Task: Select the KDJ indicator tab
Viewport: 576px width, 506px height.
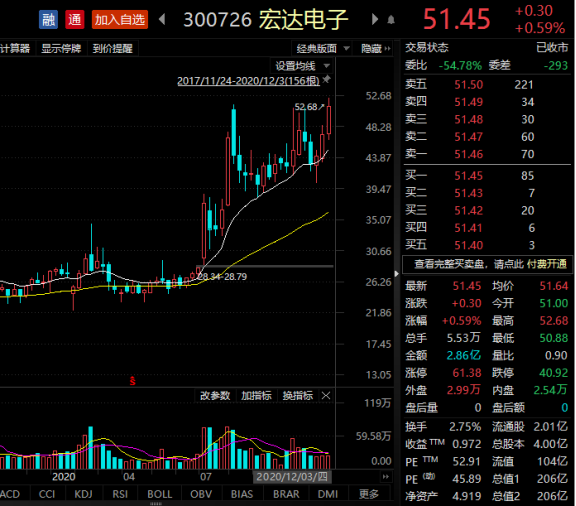Action: pos(83,494)
